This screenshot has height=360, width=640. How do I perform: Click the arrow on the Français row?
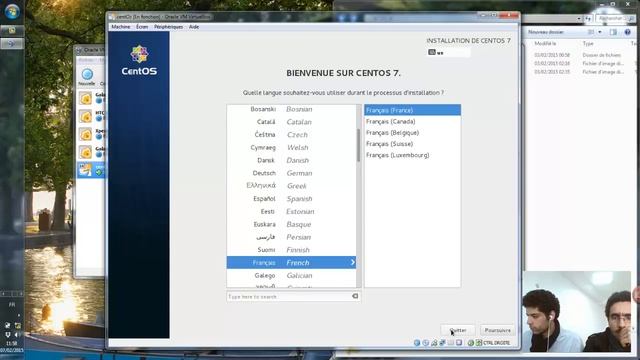tap(353, 262)
